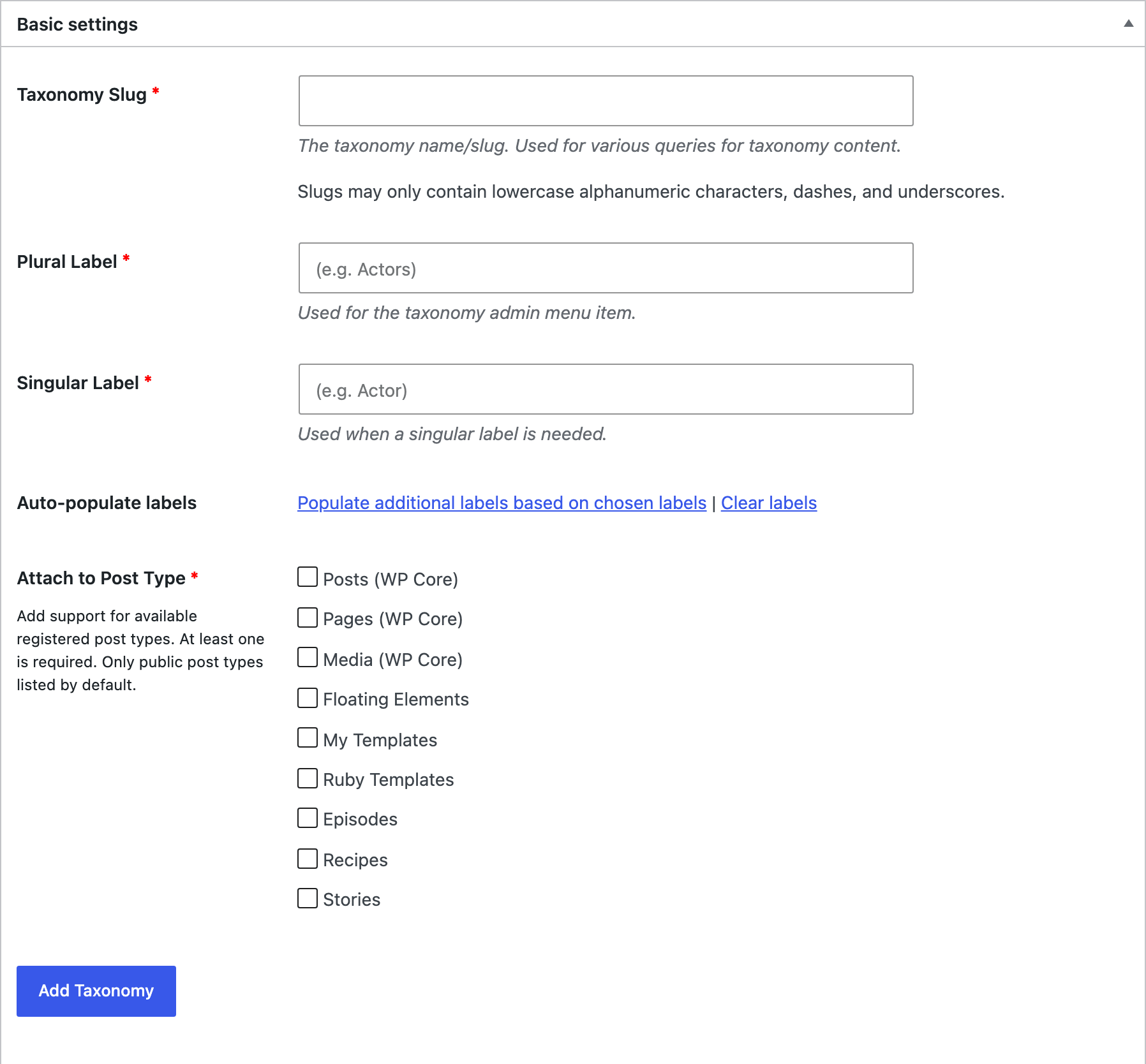Tick the Ruby Templates checkbox
1146x1064 pixels.
point(308,778)
